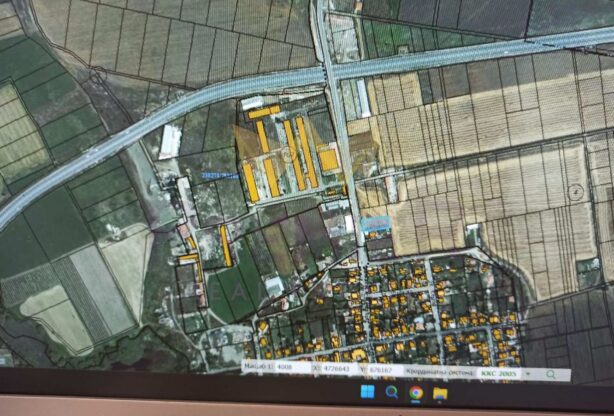Select the tallest vertical orange building in complex
Viewport: 614px width, 416px height.
[x=305, y=152]
